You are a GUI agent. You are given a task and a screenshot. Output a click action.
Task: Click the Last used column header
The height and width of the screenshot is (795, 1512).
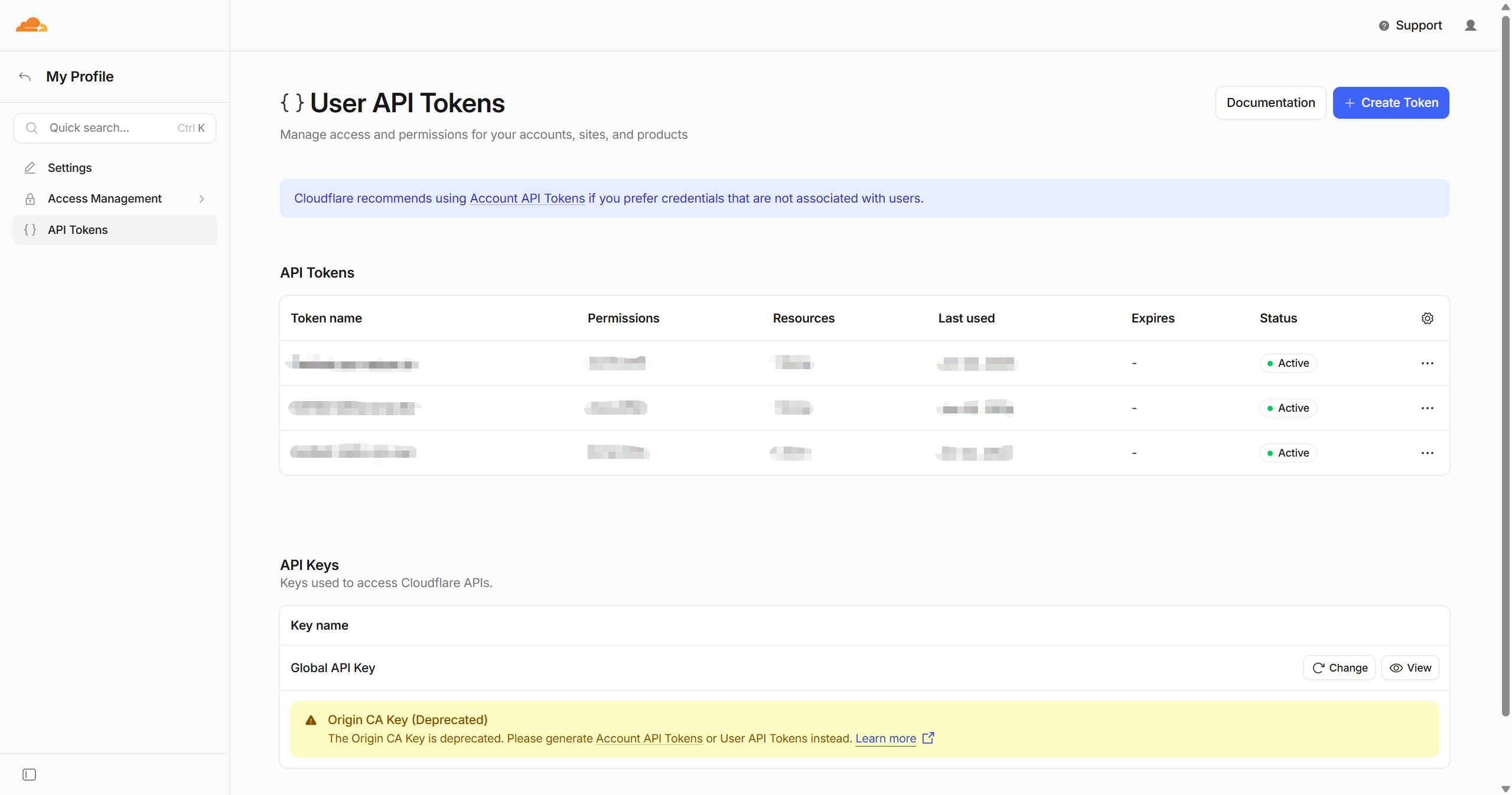pyautogui.click(x=966, y=318)
